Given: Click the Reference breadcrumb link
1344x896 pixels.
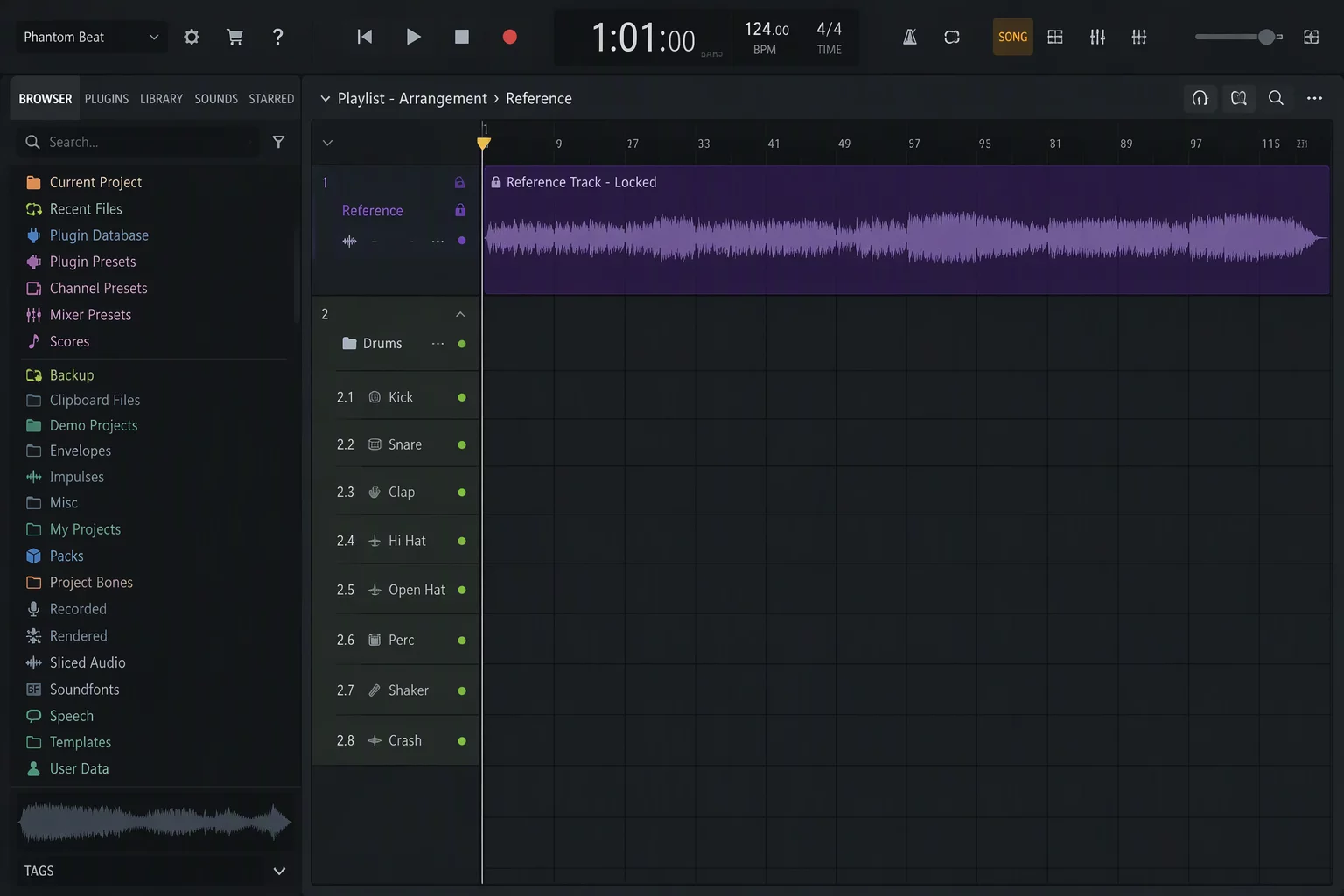Looking at the screenshot, I should coord(539,99).
